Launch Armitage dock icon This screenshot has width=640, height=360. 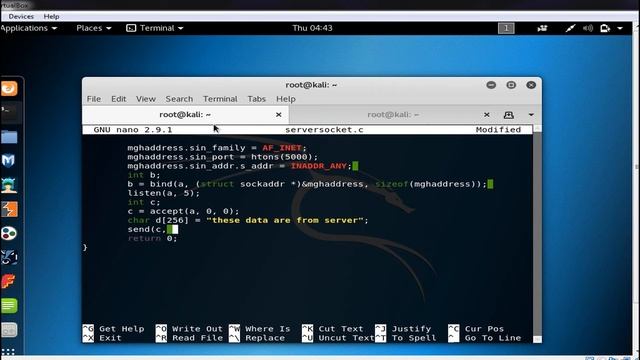pos(9,185)
